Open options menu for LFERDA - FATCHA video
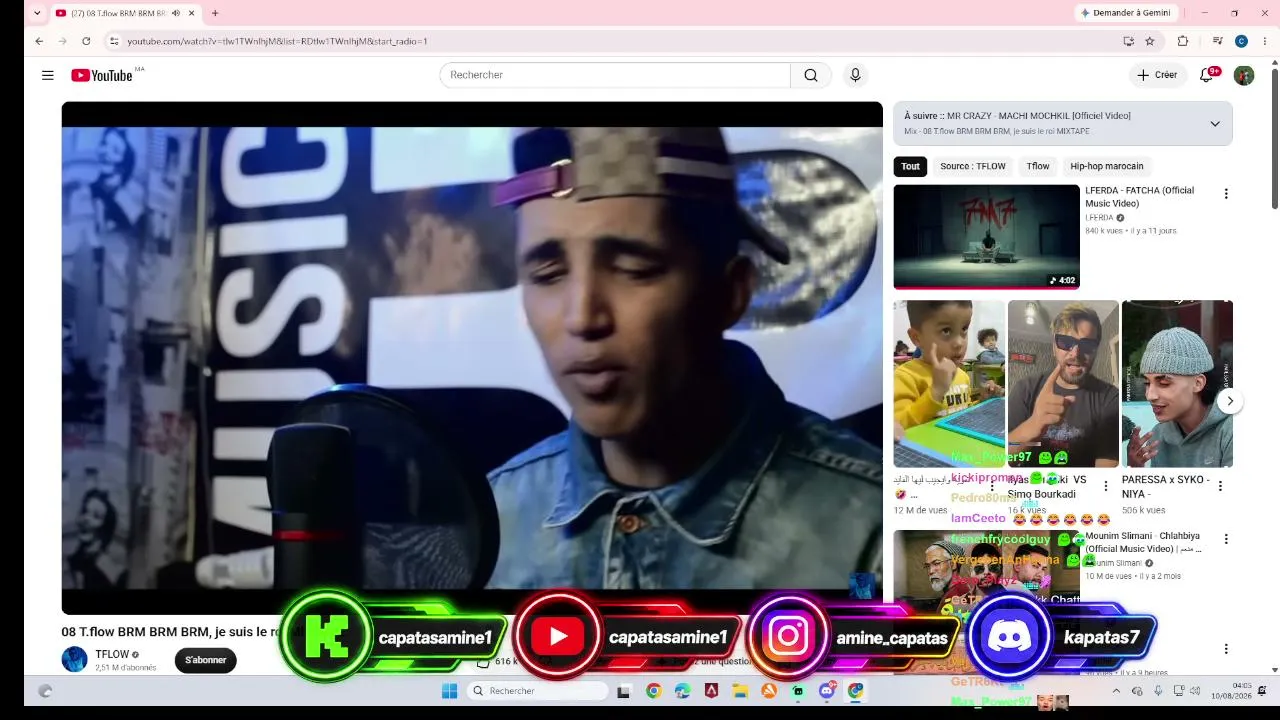Viewport: 1280px width, 720px height. pyautogui.click(x=1226, y=194)
